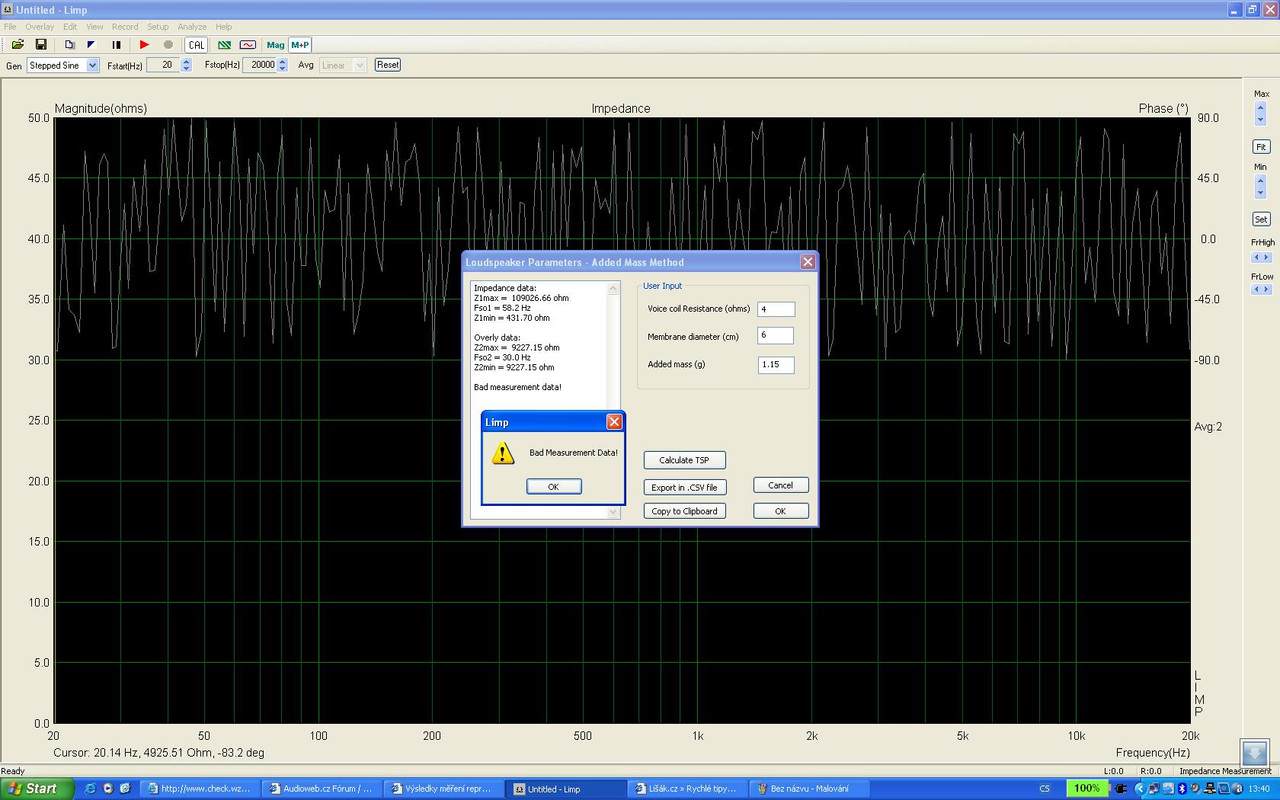Click scroll-down arrow of results text box
The width and height of the screenshot is (1280, 800).
coord(614,512)
